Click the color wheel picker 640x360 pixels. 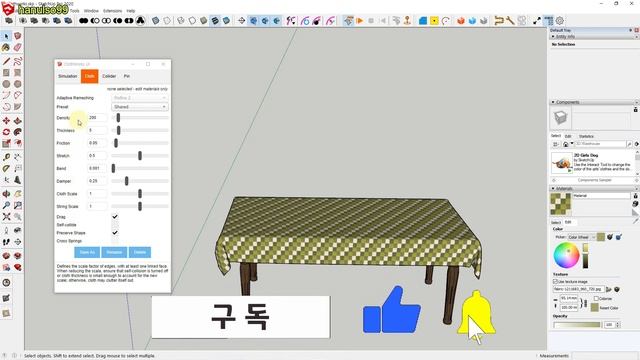click(567, 255)
